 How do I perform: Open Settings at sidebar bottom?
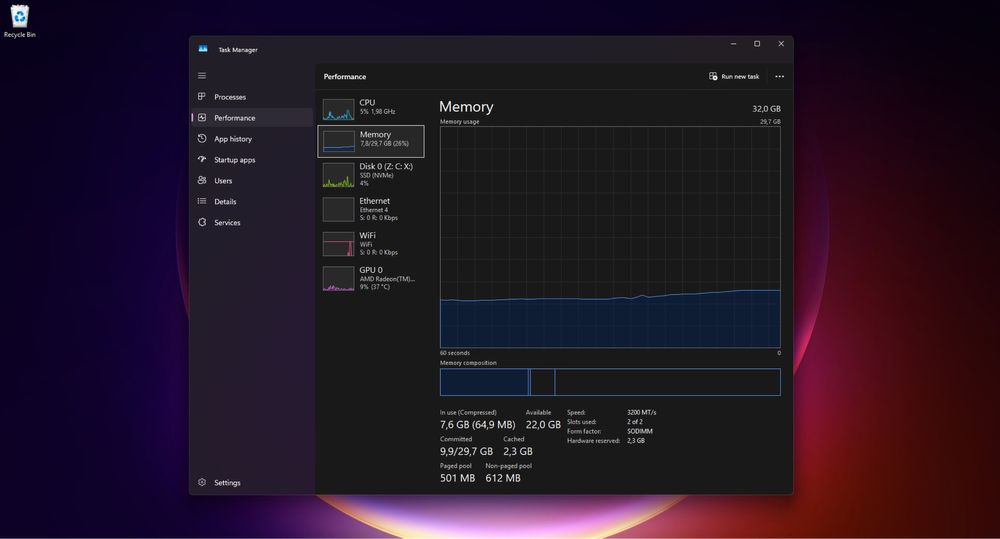tap(251, 482)
